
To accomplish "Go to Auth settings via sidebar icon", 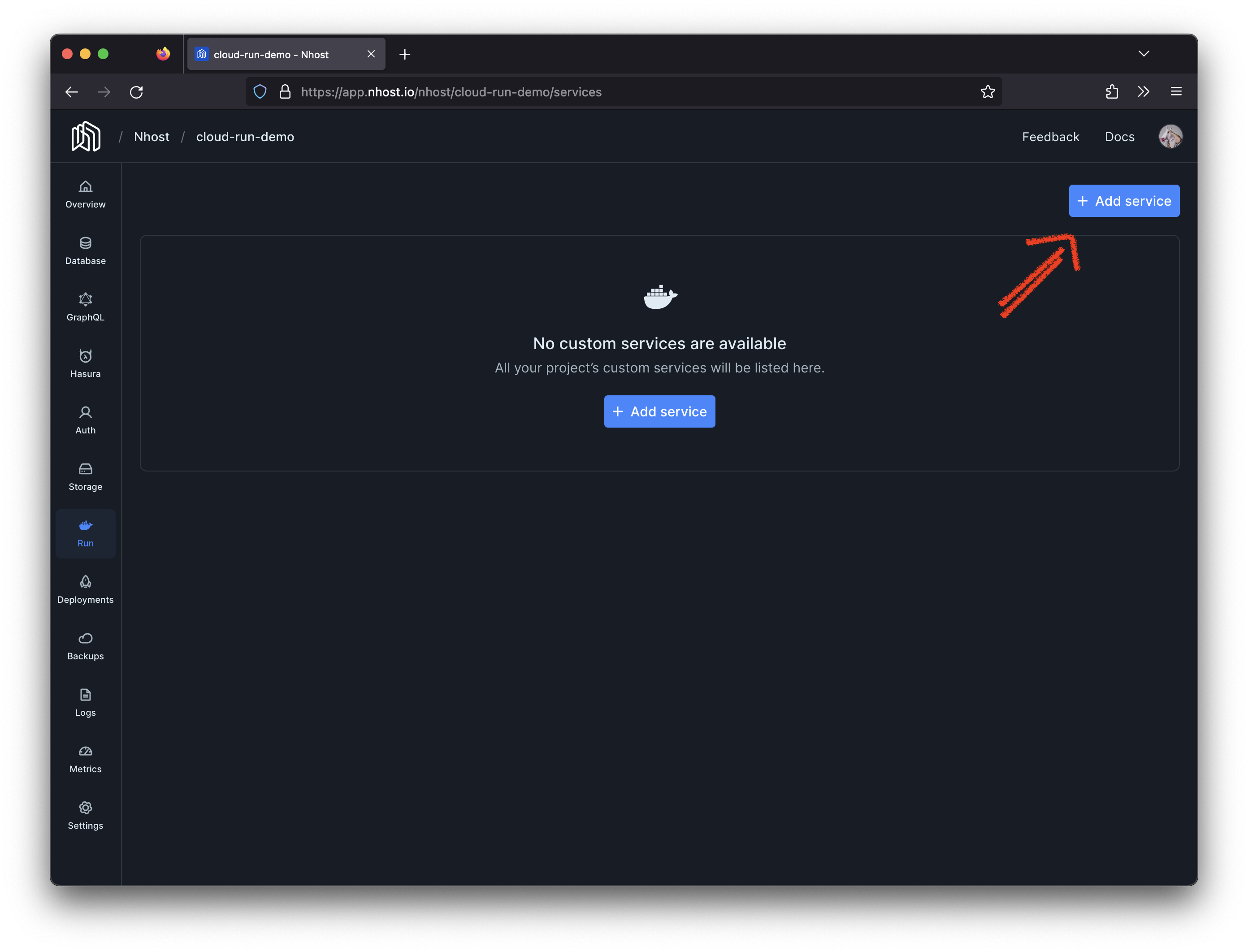I will point(85,420).
